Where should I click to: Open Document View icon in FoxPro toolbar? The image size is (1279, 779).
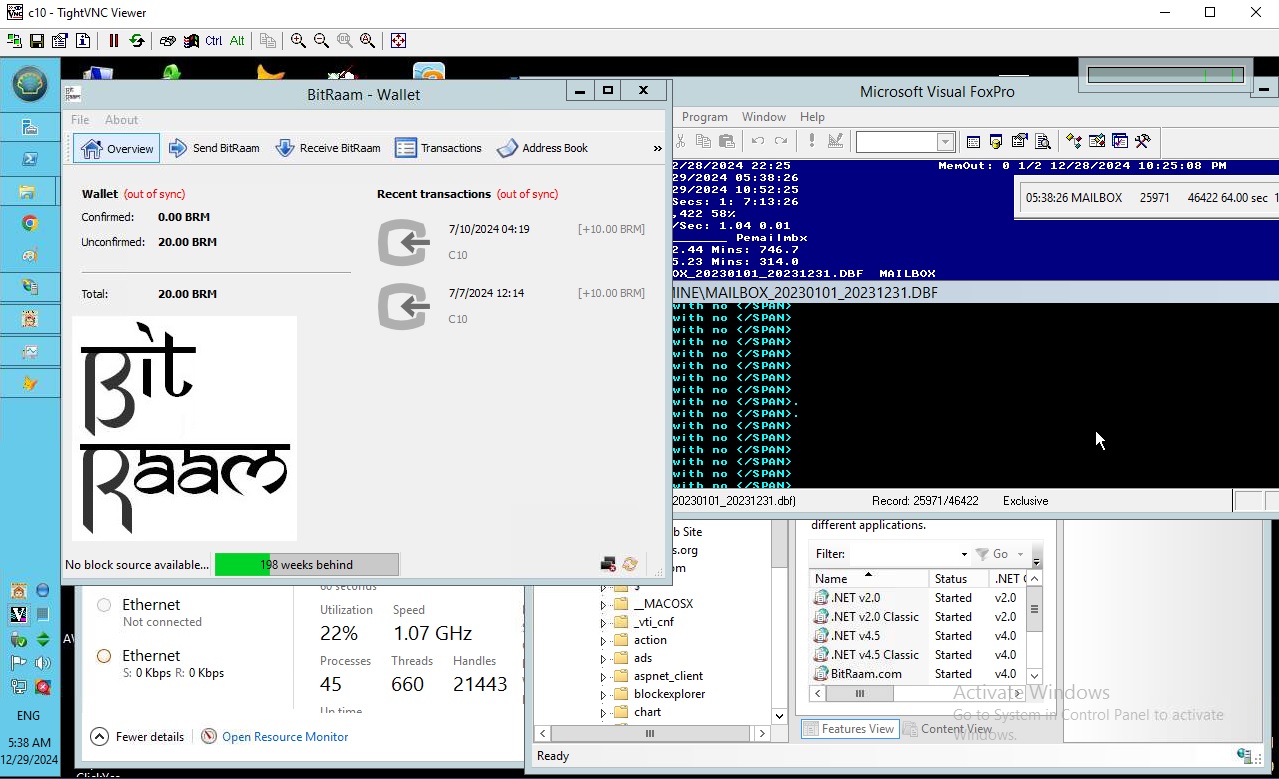click(x=1043, y=142)
